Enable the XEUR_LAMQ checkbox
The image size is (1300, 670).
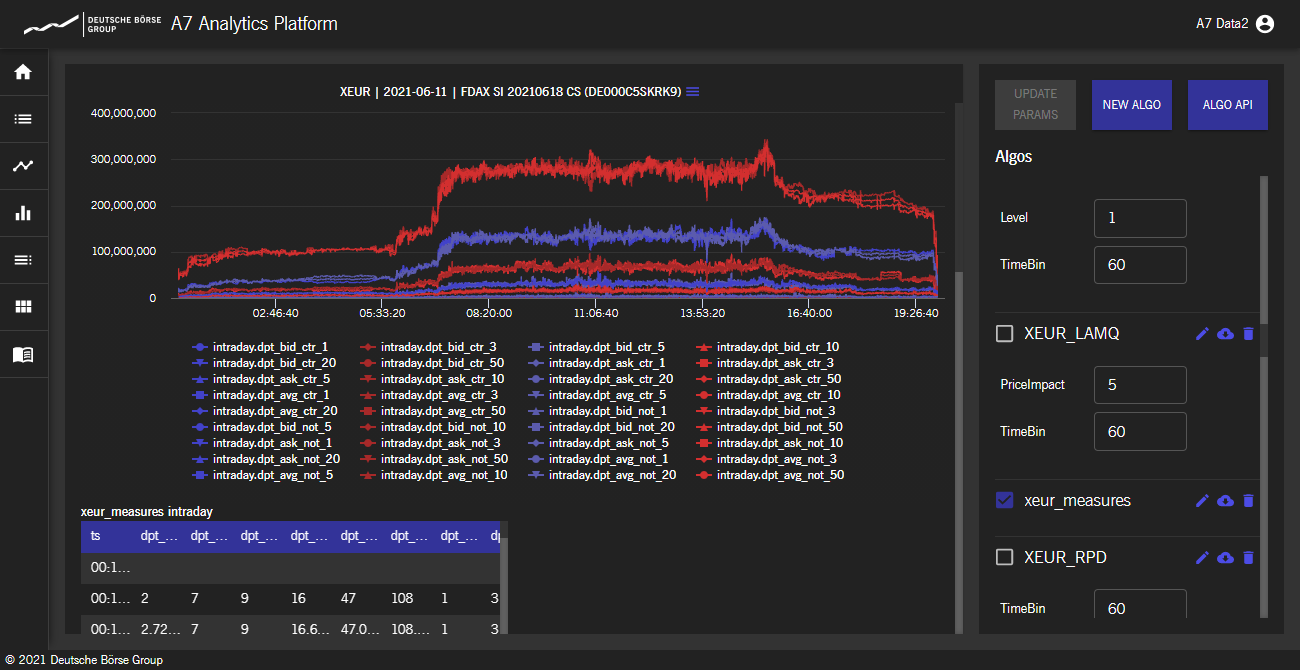[x=1005, y=334]
